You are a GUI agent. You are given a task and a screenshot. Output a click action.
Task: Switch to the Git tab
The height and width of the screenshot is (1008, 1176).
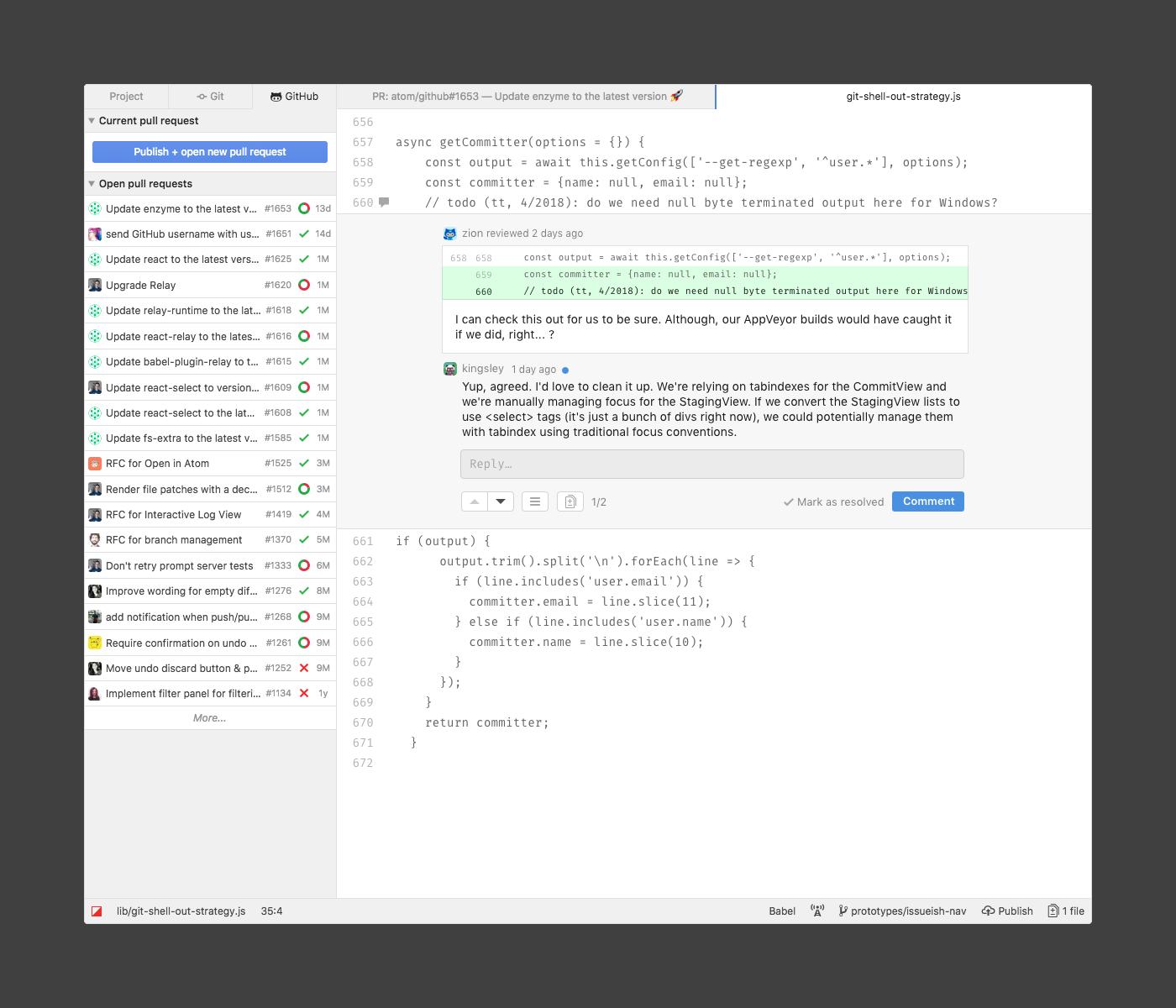pos(210,97)
